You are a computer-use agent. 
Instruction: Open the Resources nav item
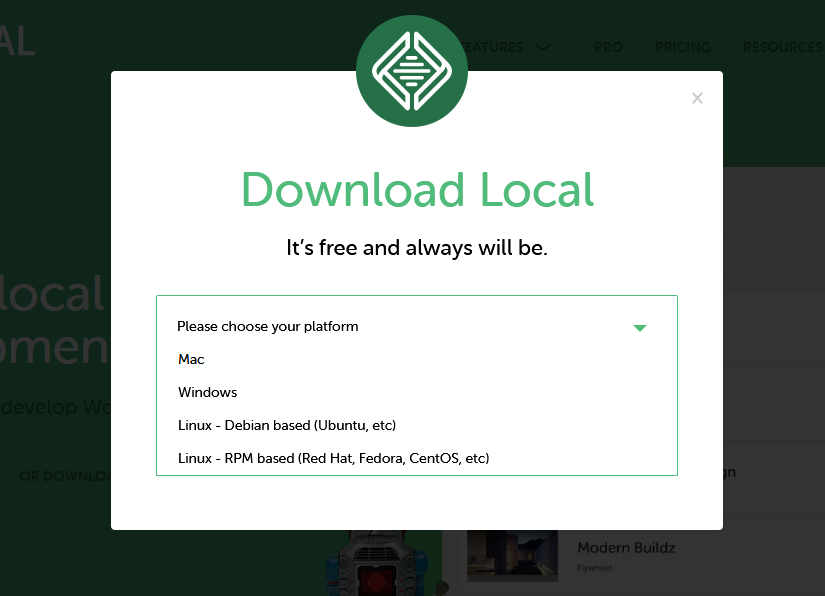(782, 47)
